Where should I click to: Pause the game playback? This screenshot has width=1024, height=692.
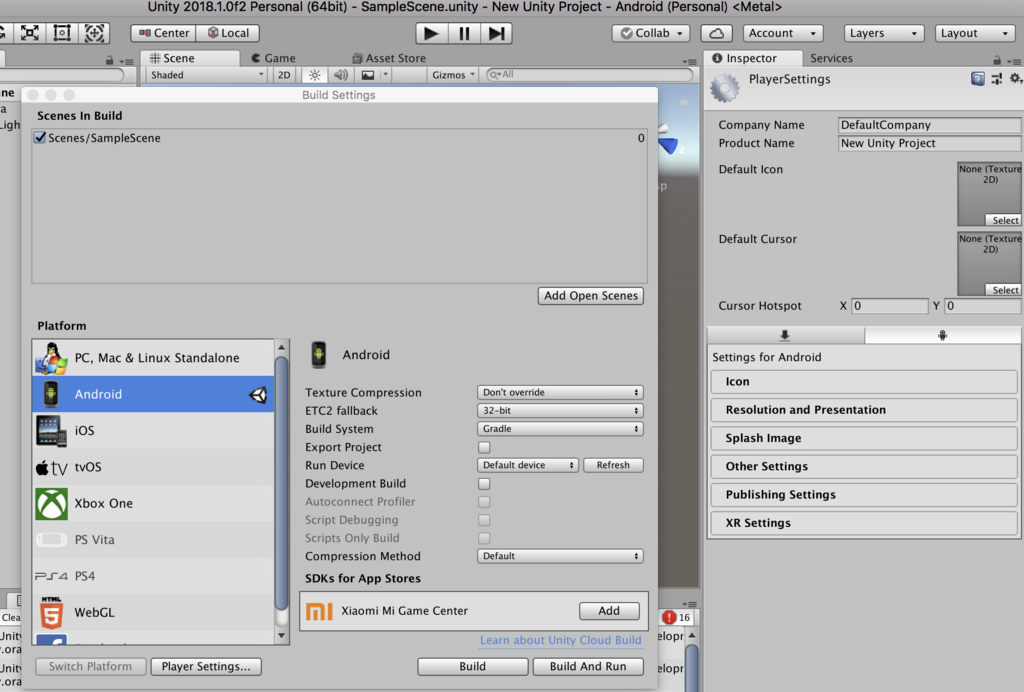[464, 33]
